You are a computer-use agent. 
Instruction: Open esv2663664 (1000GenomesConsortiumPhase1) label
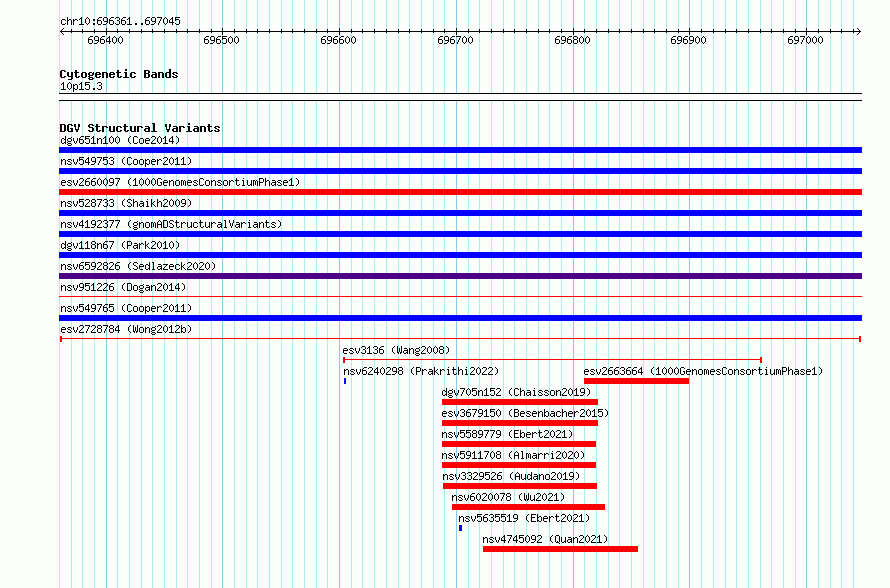(x=703, y=371)
